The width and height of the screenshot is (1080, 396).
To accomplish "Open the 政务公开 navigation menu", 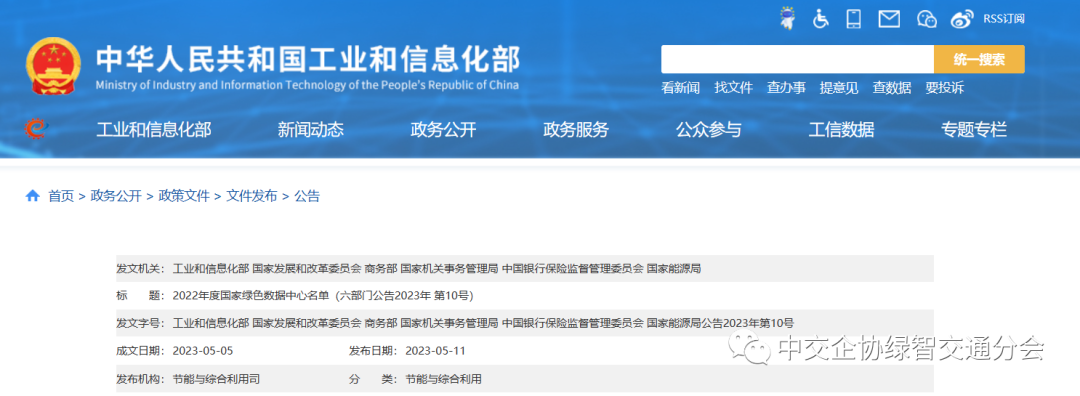I will click(444, 129).
